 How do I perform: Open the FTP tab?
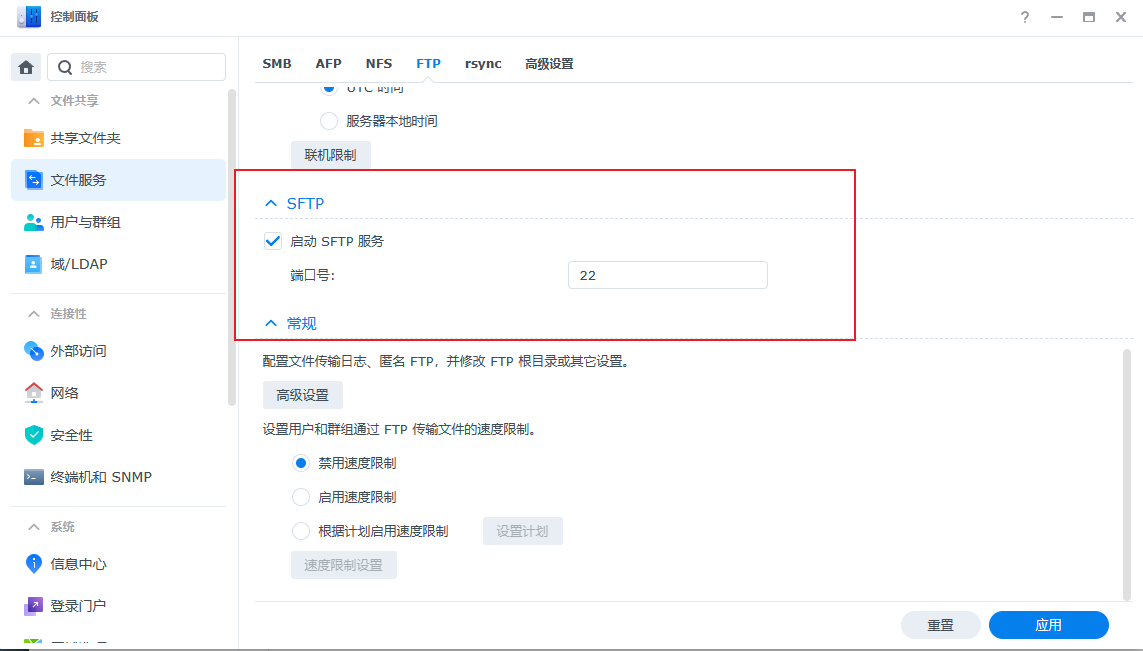429,63
